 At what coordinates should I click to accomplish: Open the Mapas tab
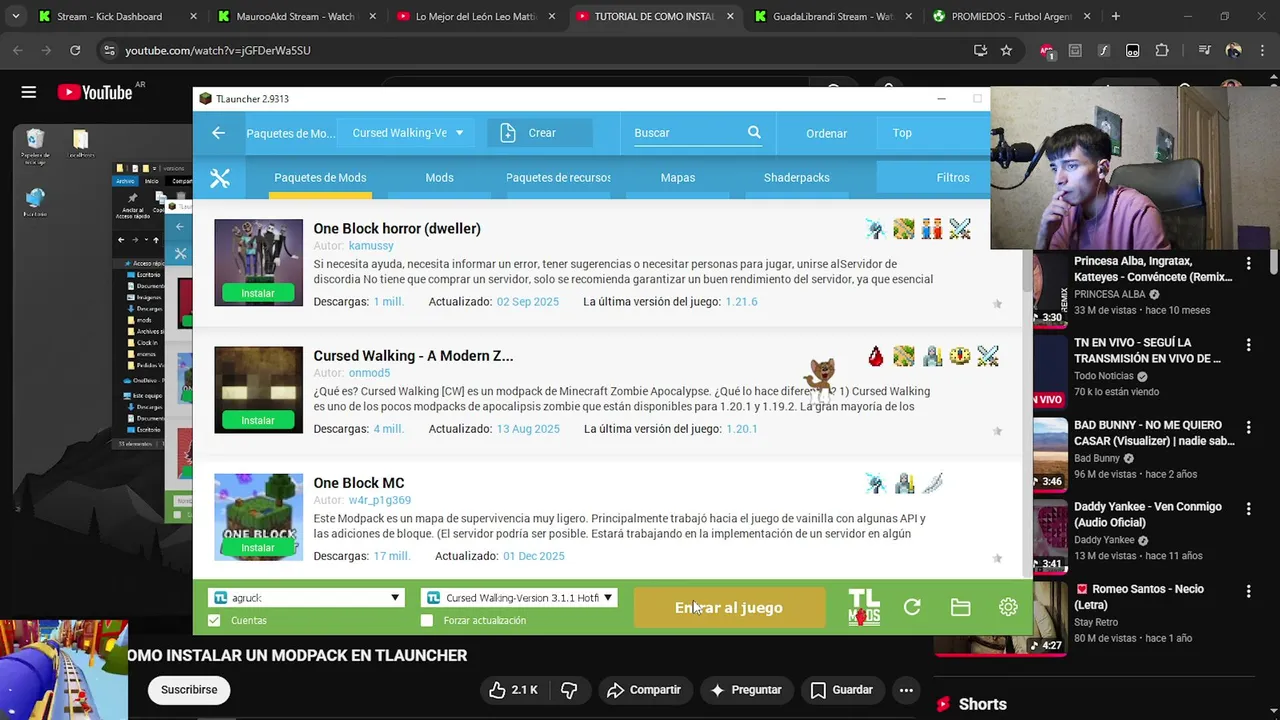(x=677, y=178)
